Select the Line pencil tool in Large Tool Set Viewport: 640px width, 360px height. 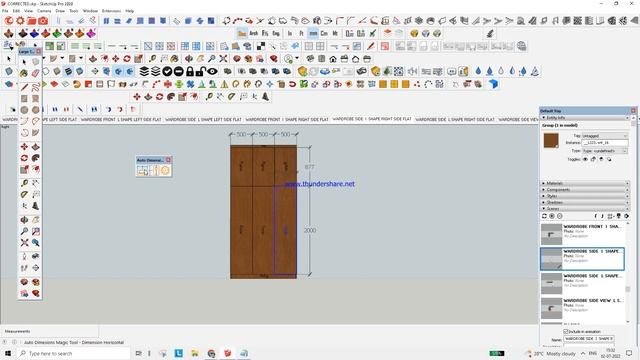coord(24,87)
